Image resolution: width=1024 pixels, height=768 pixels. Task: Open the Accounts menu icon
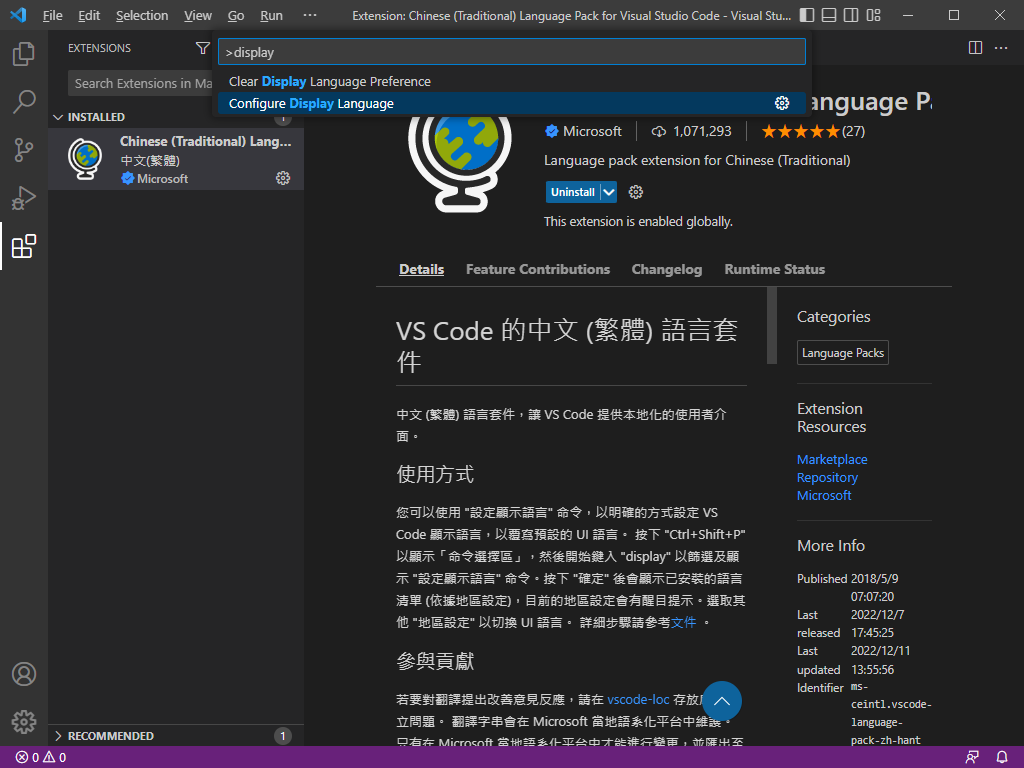coord(24,674)
